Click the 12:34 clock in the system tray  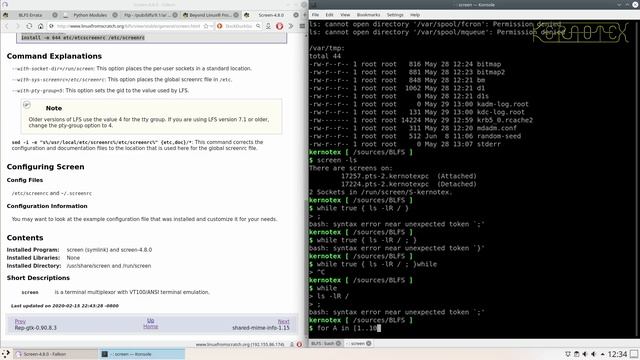click(617, 354)
